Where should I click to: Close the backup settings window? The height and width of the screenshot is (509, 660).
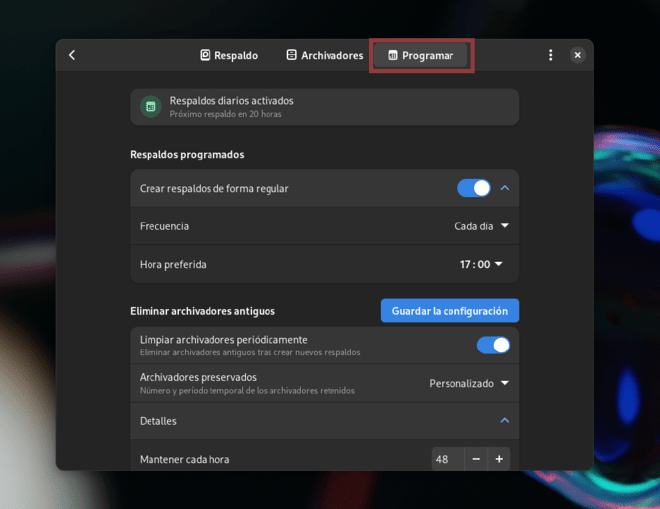coord(578,55)
